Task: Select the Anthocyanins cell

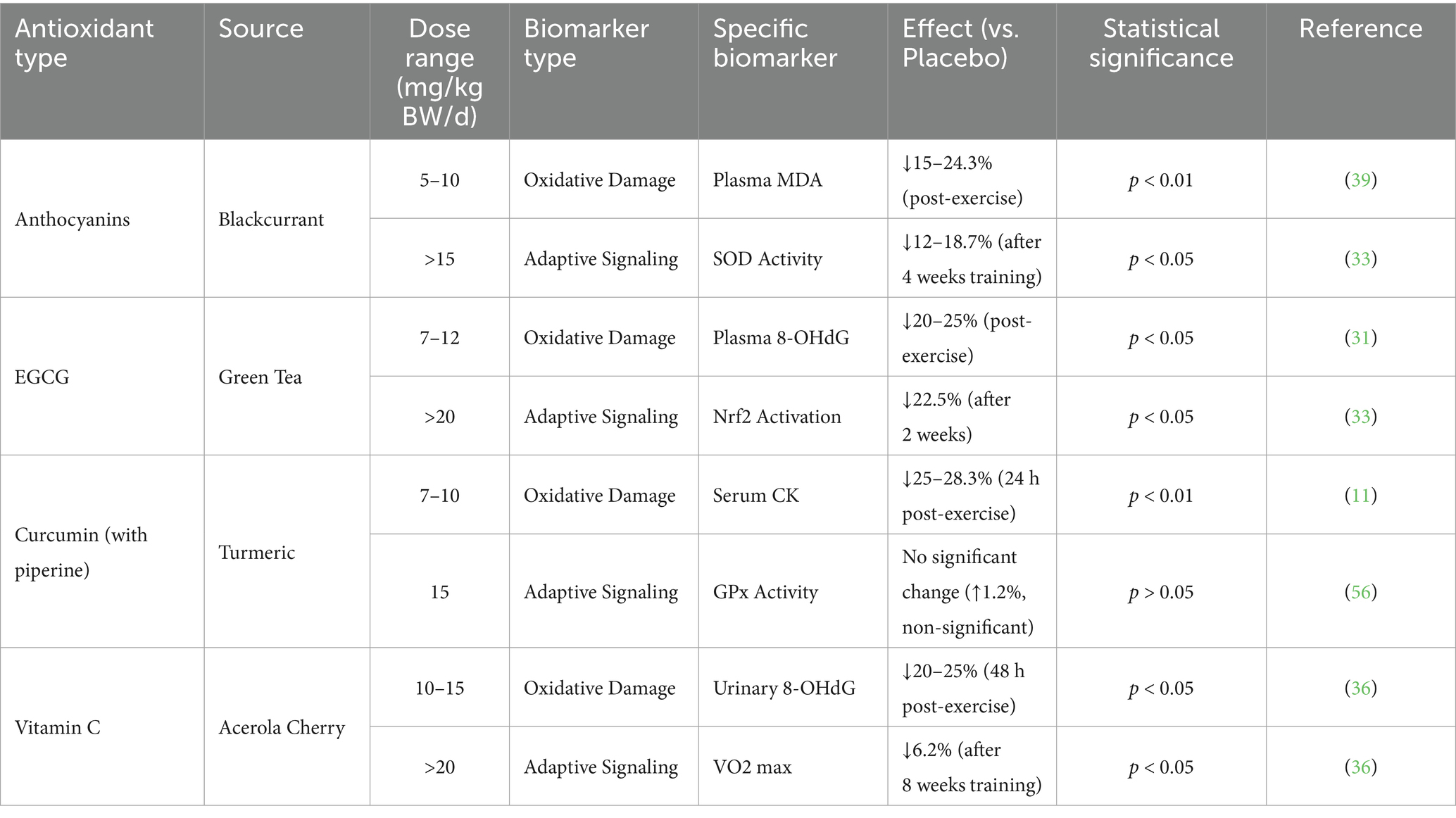Action: click(73, 220)
